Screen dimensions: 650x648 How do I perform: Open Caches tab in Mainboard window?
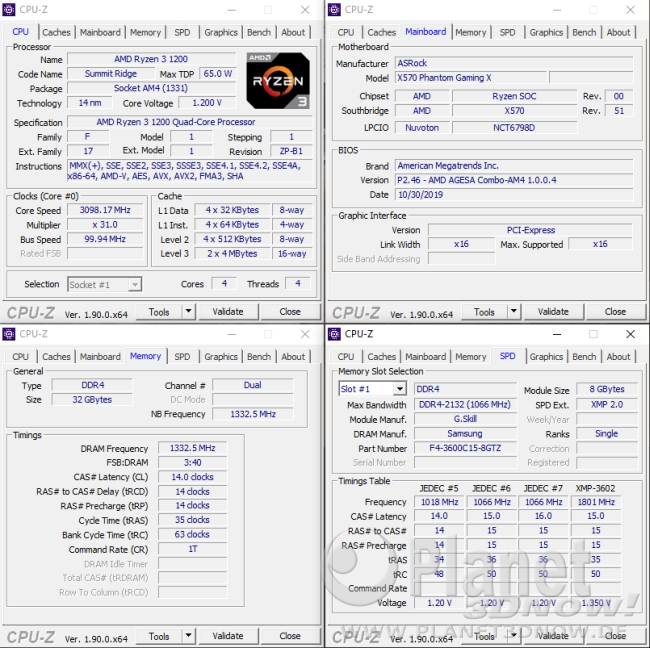coord(382,32)
